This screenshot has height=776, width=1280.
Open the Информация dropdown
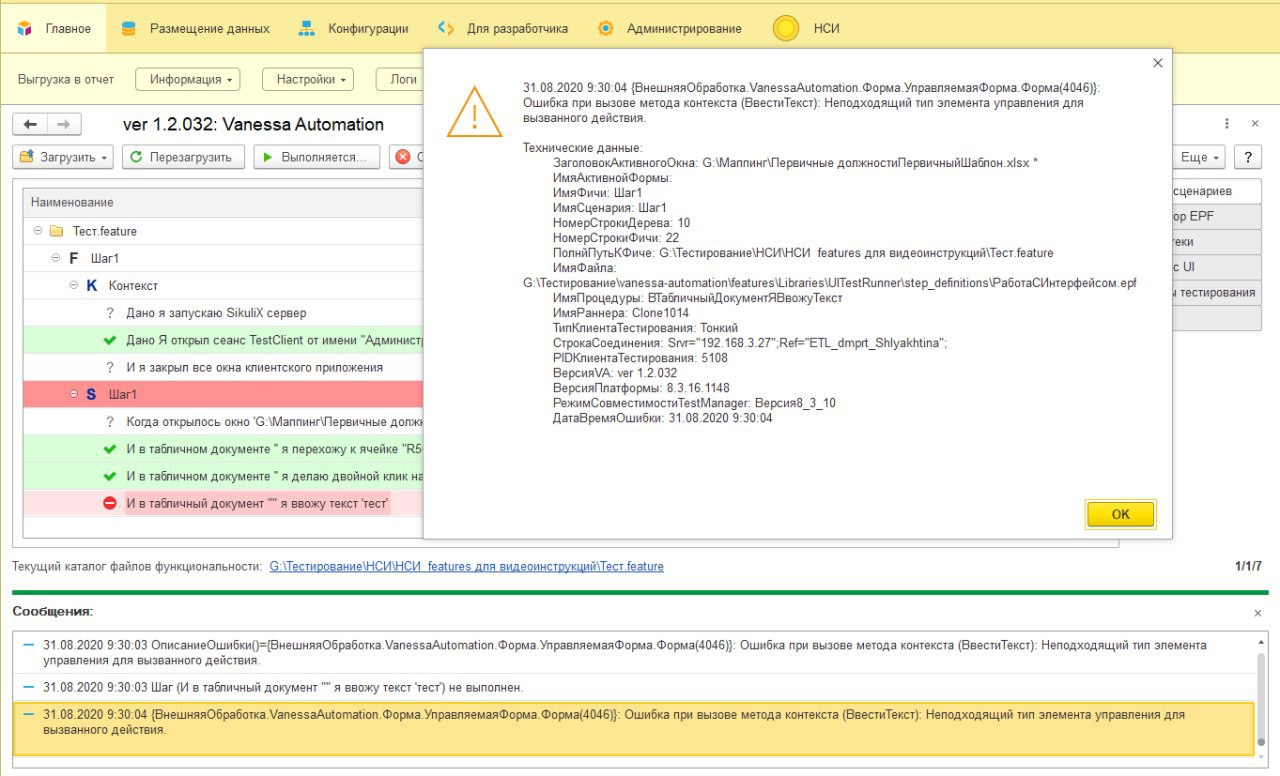tap(187, 79)
